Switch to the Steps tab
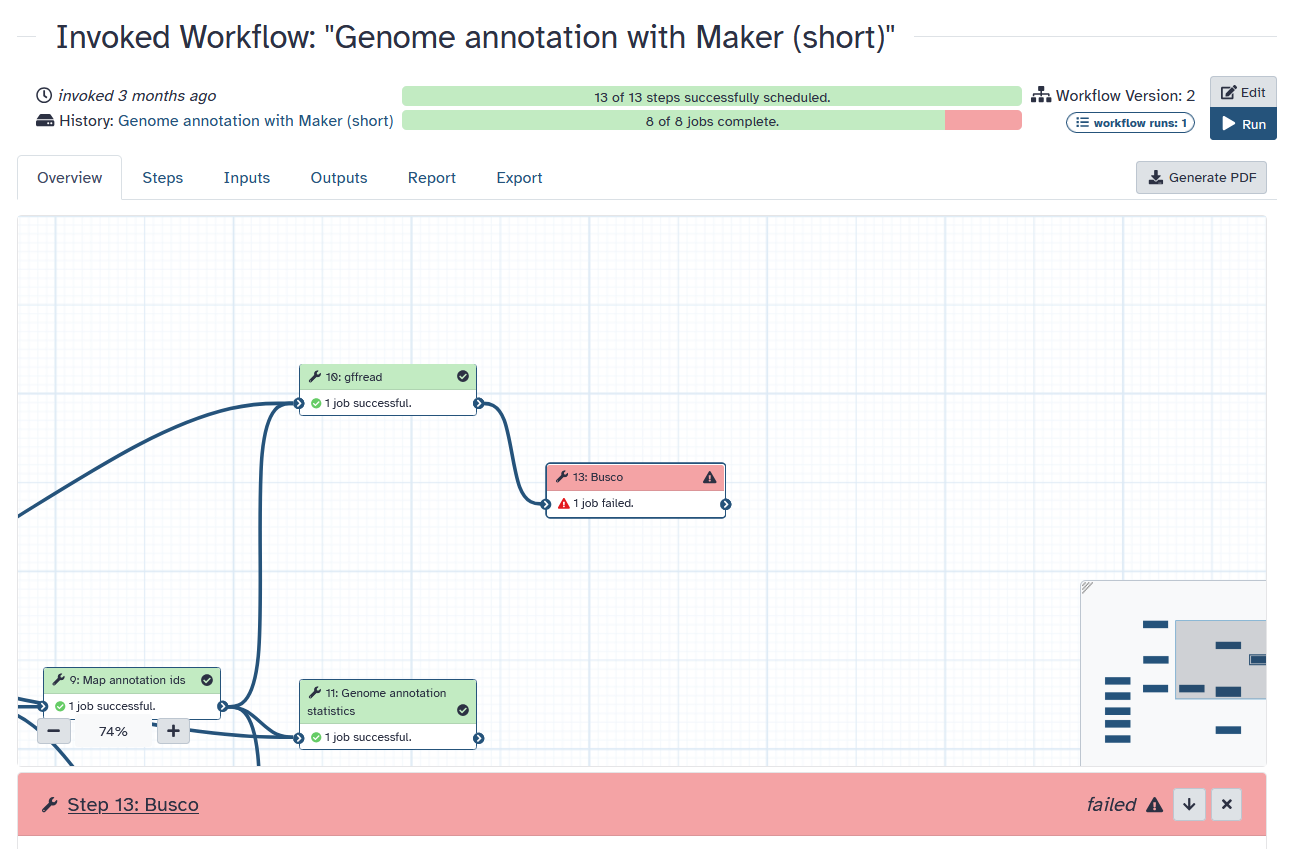The image size is (1298, 864). [x=162, y=178]
